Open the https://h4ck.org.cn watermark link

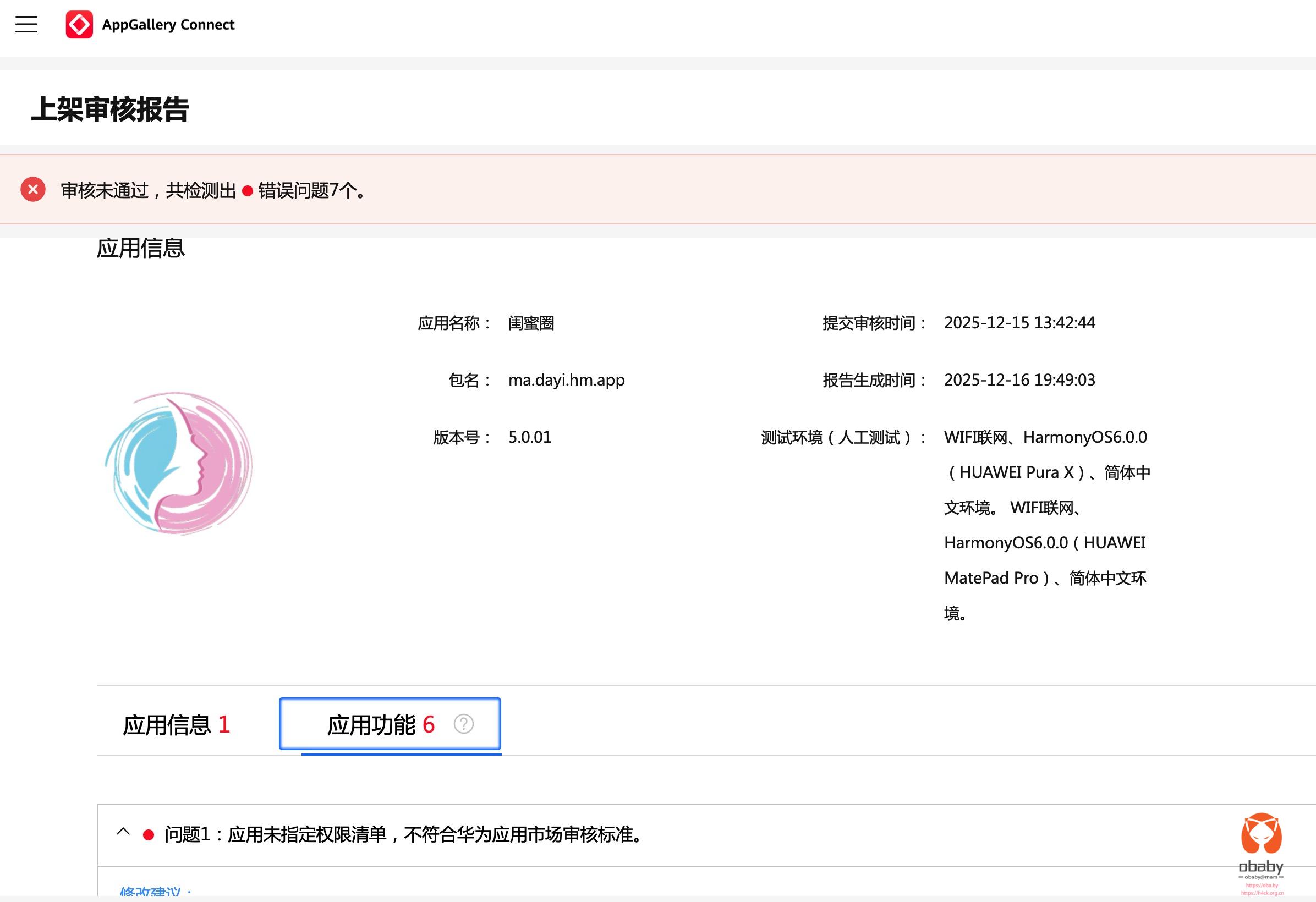(x=1262, y=893)
